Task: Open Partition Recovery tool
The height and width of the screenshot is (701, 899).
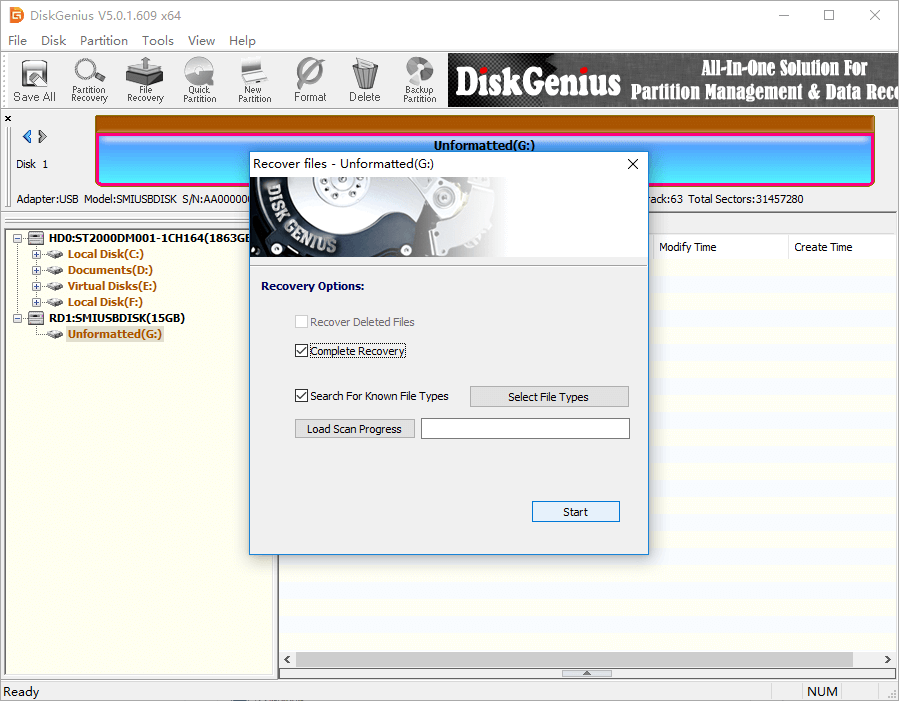Action: (x=89, y=81)
